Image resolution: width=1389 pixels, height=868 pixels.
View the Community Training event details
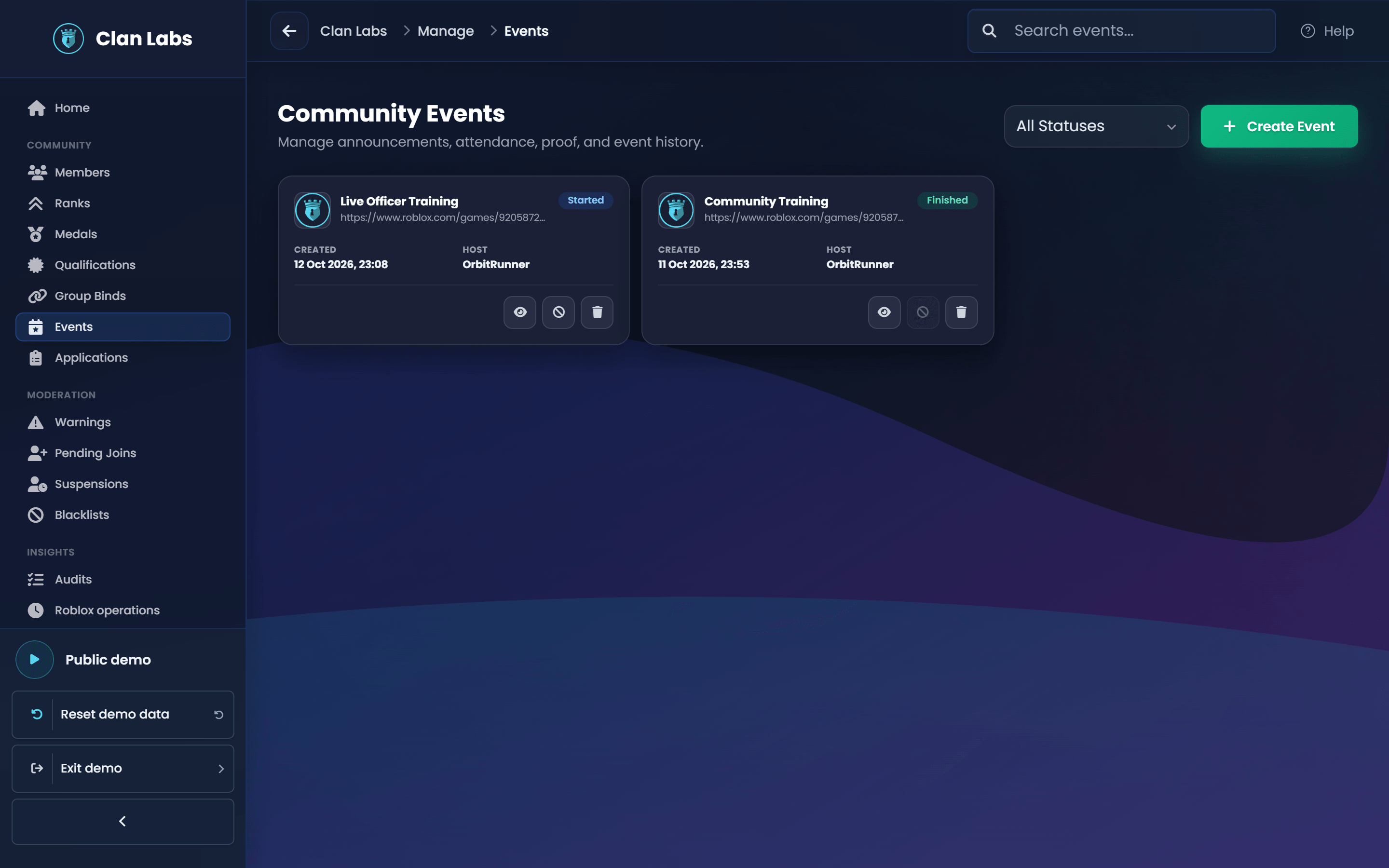885,312
